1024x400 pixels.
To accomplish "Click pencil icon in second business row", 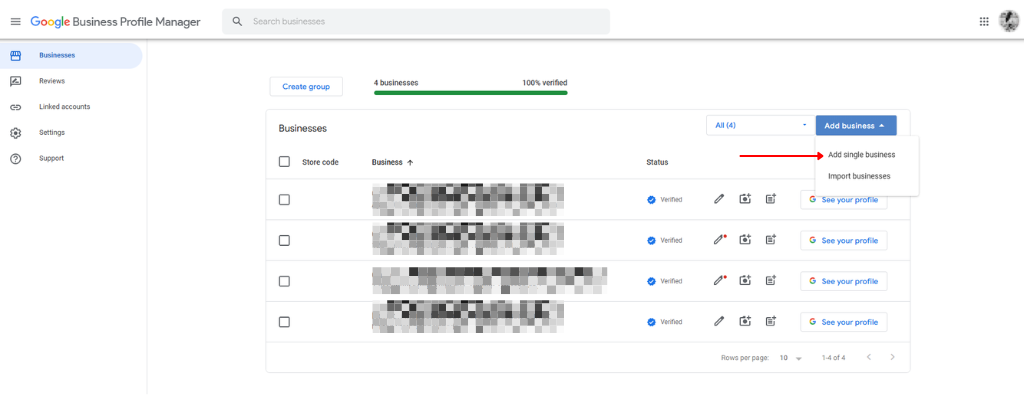I will point(720,240).
